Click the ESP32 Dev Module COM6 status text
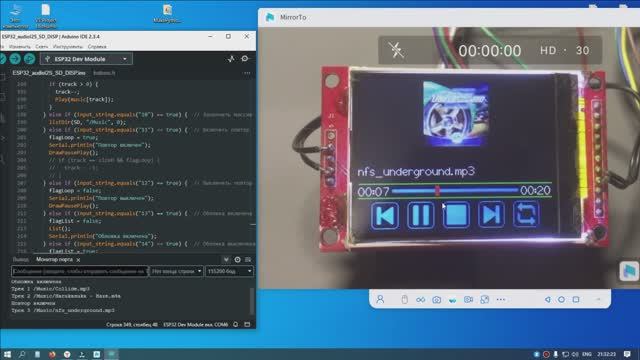The image size is (640, 360). click(x=196, y=325)
